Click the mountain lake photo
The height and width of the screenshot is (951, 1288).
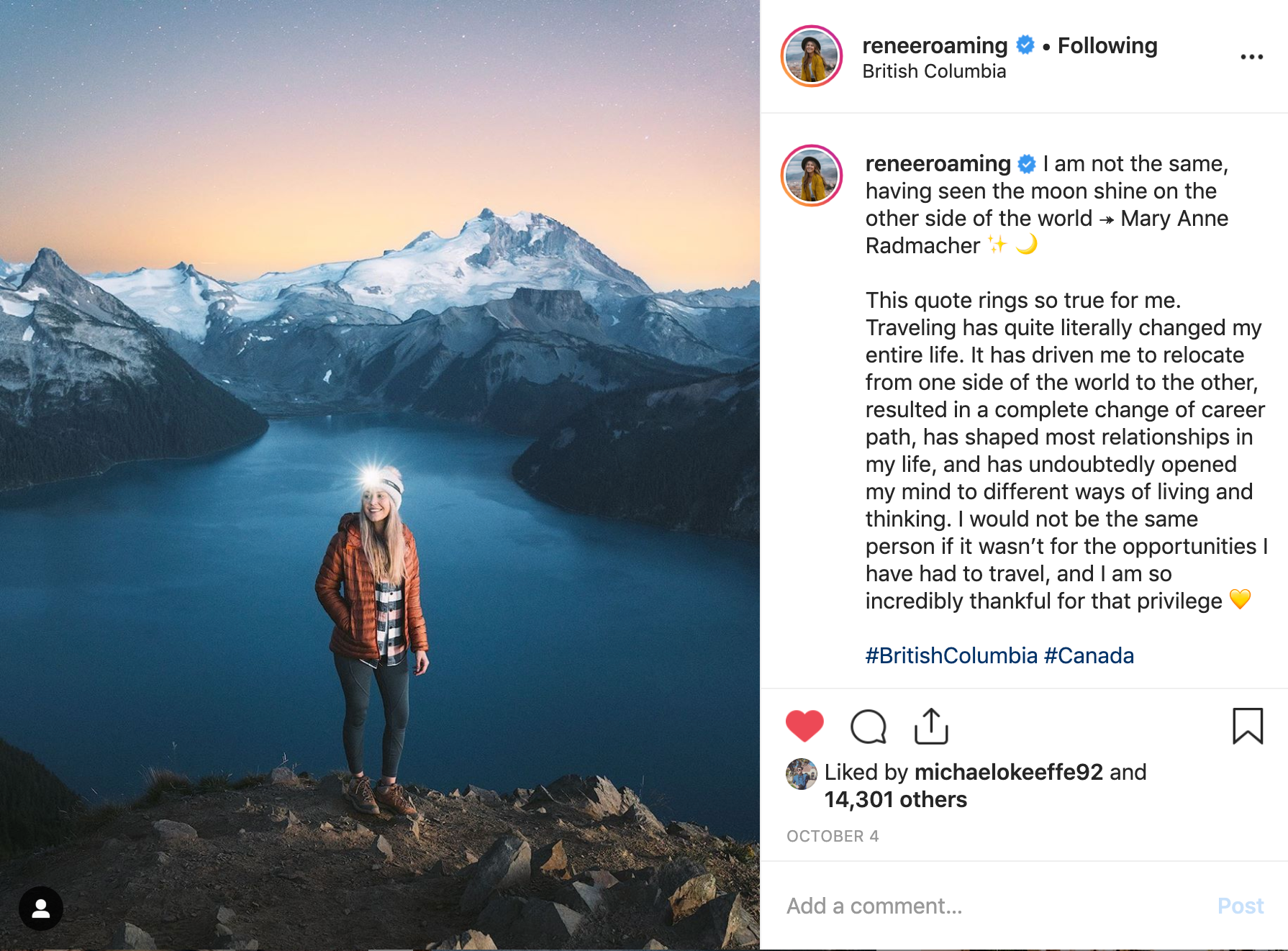tap(380, 360)
